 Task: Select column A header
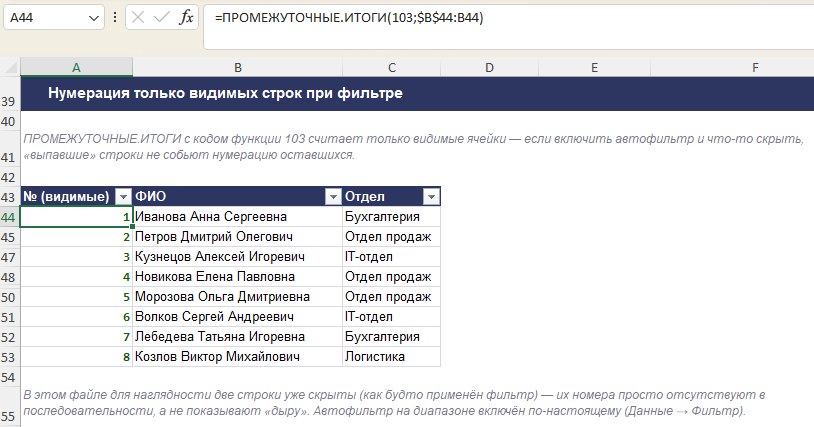76,67
